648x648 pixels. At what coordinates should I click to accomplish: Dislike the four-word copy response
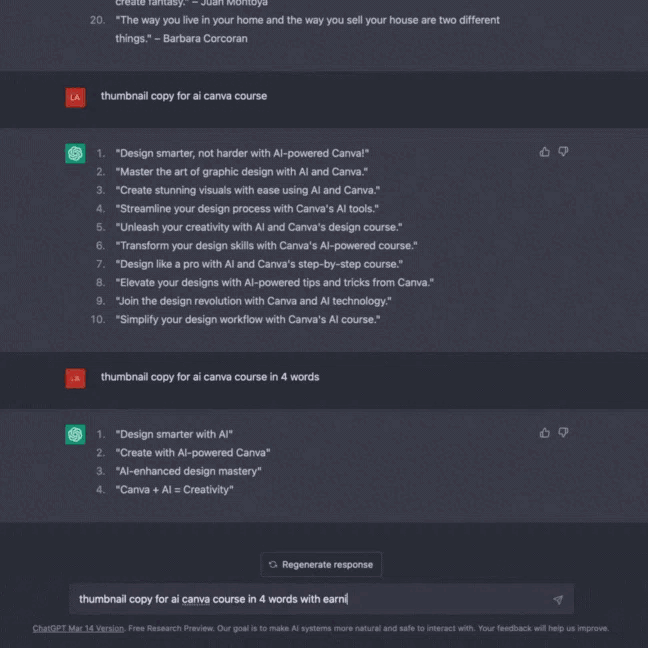(x=563, y=433)
